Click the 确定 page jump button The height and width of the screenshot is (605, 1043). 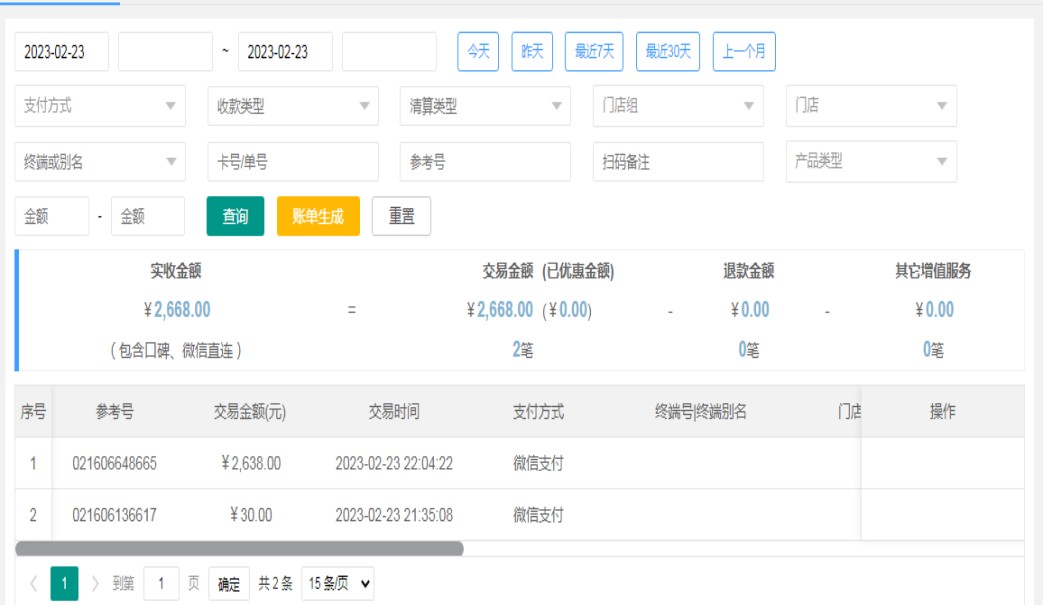(x=229, y=584)
